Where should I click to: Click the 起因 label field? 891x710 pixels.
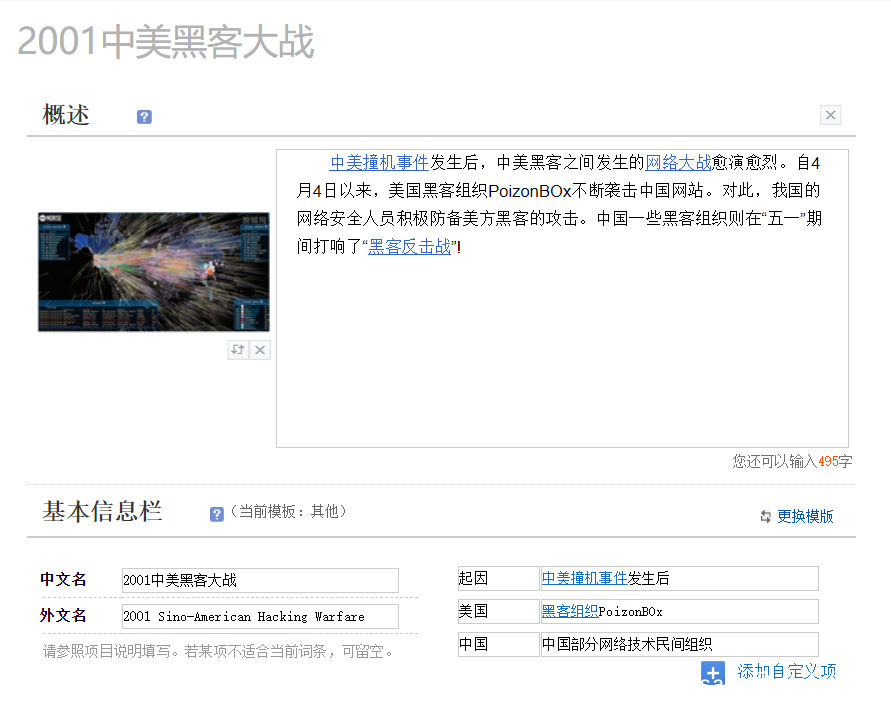click(498, 578)
